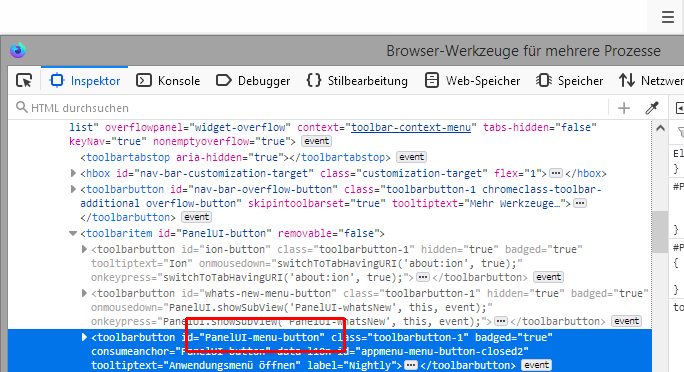Viewport: 684px width, 372px height.
Task: Expand the selected PanelUI-menu-button node
Action: (x=85, y=337)
